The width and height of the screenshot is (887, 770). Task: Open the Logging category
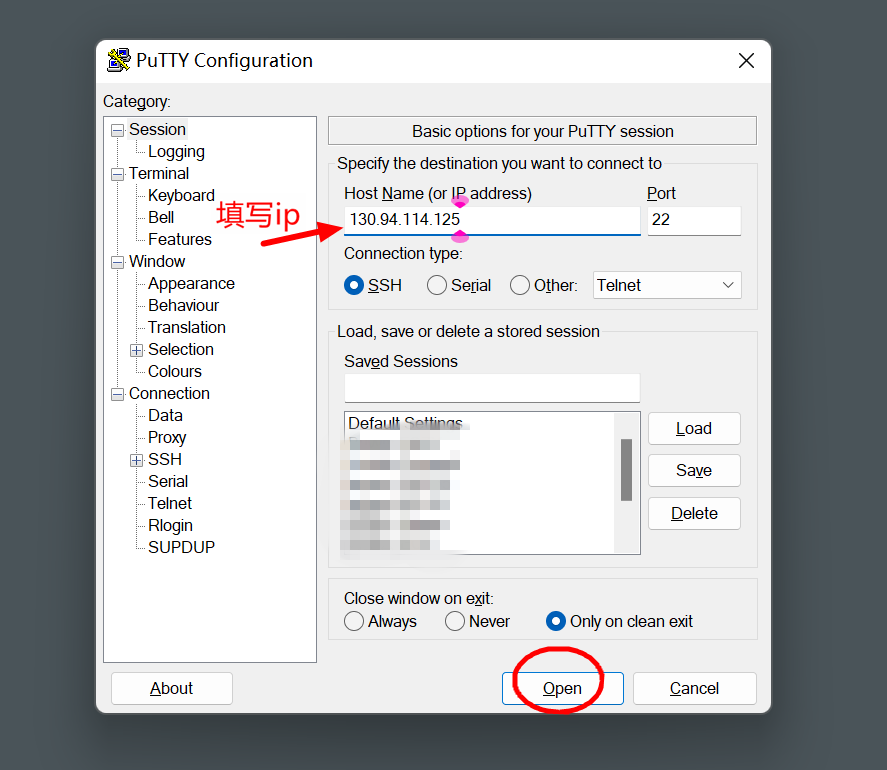[x=176, y=152]
